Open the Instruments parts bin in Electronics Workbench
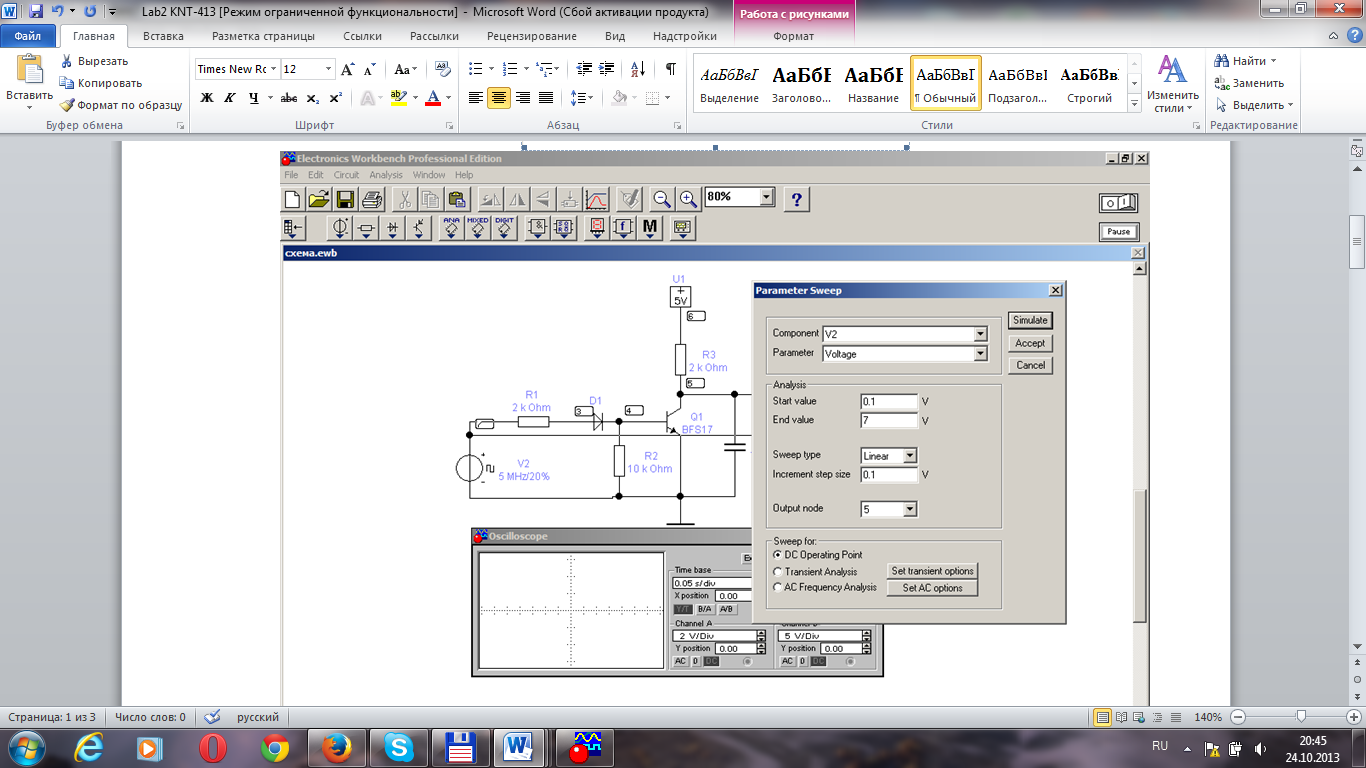This screenshot has height=768, width=1366. pyautogui.click(x=683, y=229)
